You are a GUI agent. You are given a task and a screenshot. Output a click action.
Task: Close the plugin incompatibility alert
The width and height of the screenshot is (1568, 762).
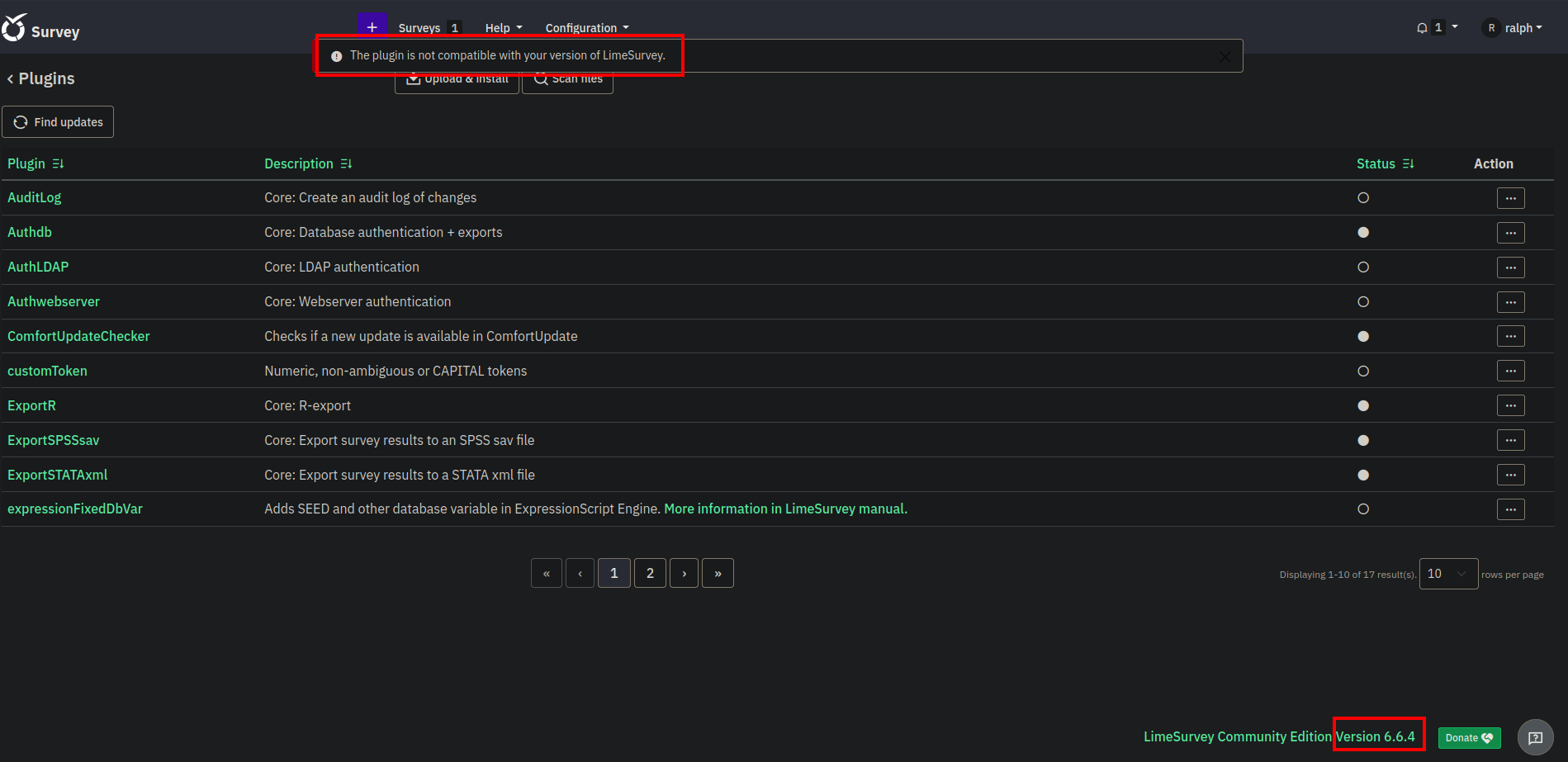pos(1225,56)
